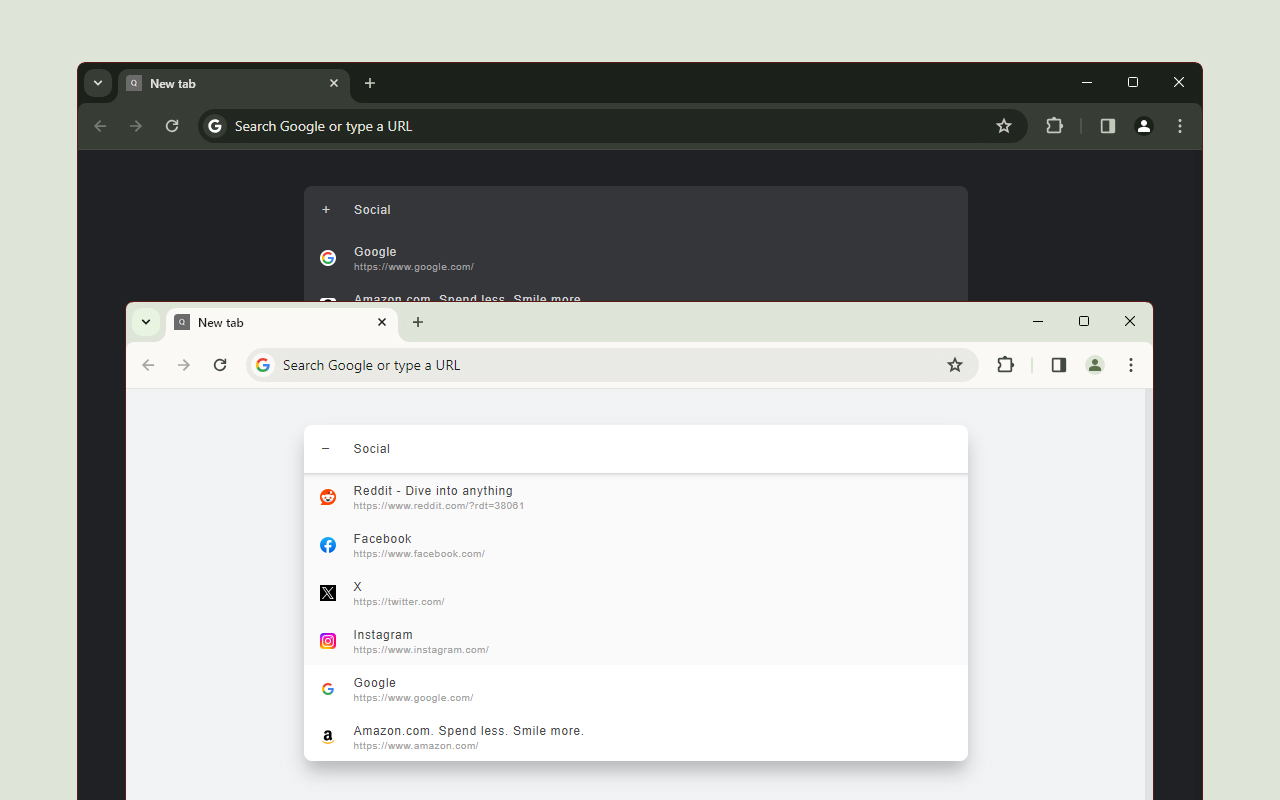The image size is (1280, 800).
Task: Click the reload button in light window
Action: (x=220, y=365)
